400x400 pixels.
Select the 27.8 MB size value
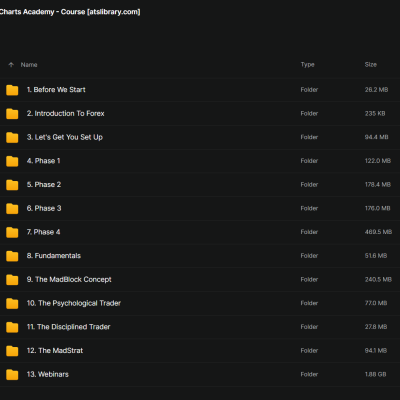(376, 327)
